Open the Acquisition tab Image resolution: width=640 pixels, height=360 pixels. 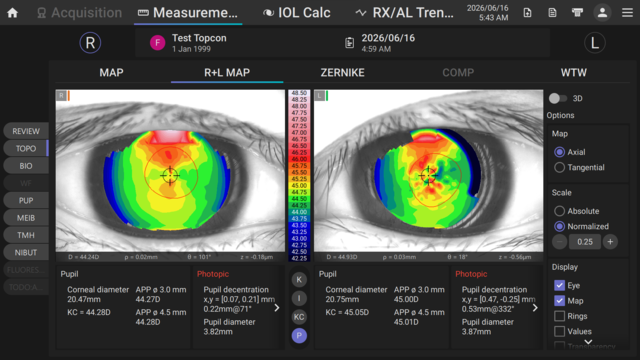point(79,13)
